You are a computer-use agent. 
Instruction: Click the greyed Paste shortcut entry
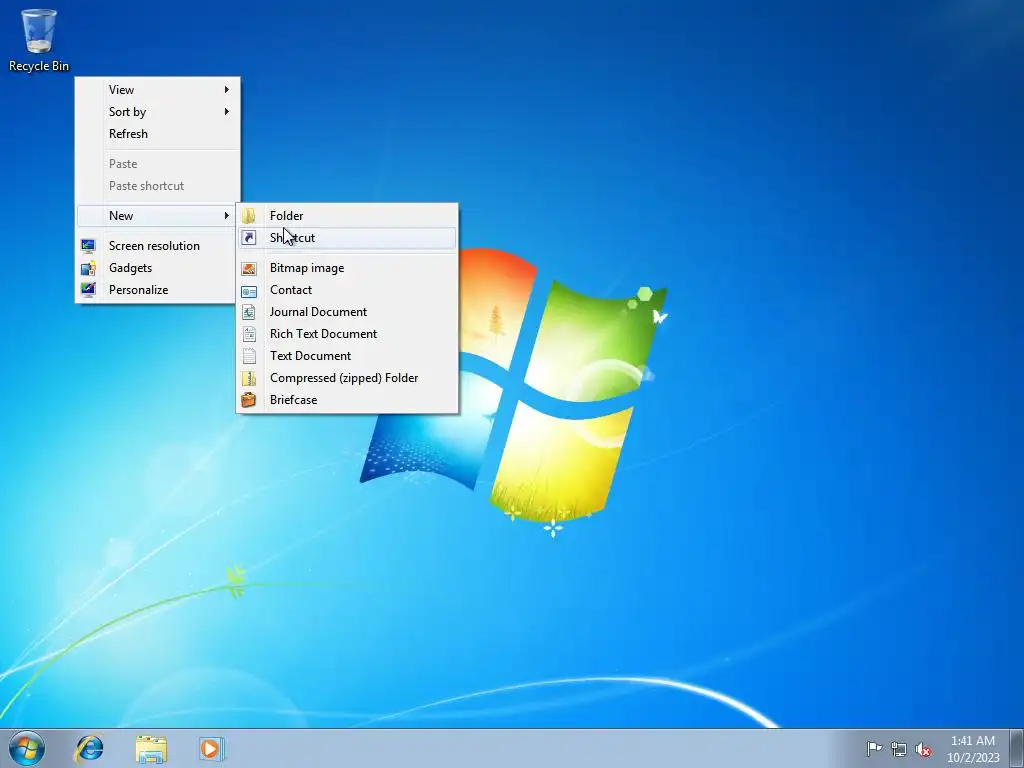[157, 186]
